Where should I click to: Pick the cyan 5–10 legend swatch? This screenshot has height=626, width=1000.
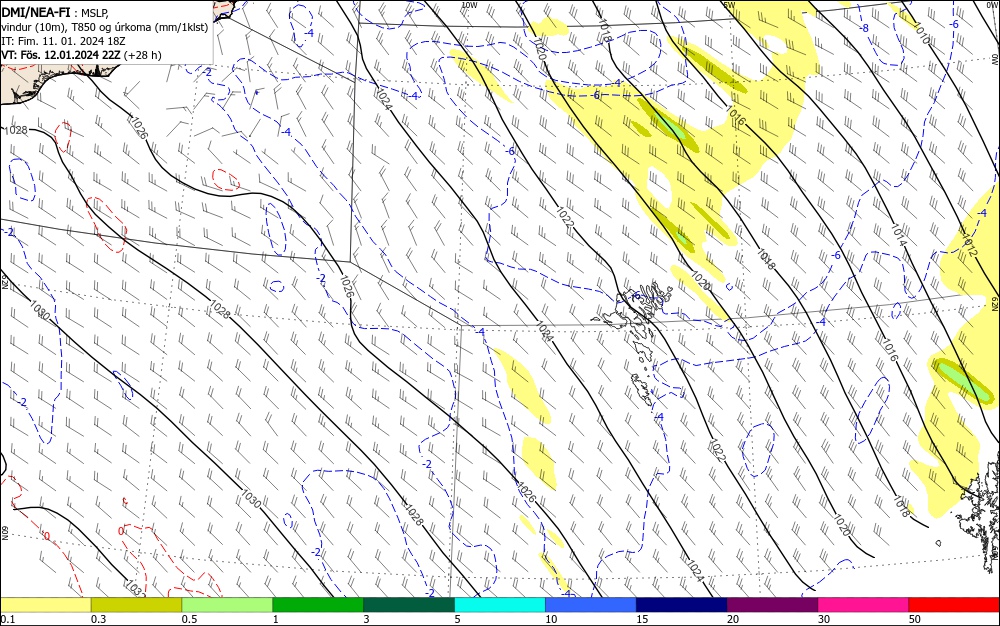pos(500,605)
